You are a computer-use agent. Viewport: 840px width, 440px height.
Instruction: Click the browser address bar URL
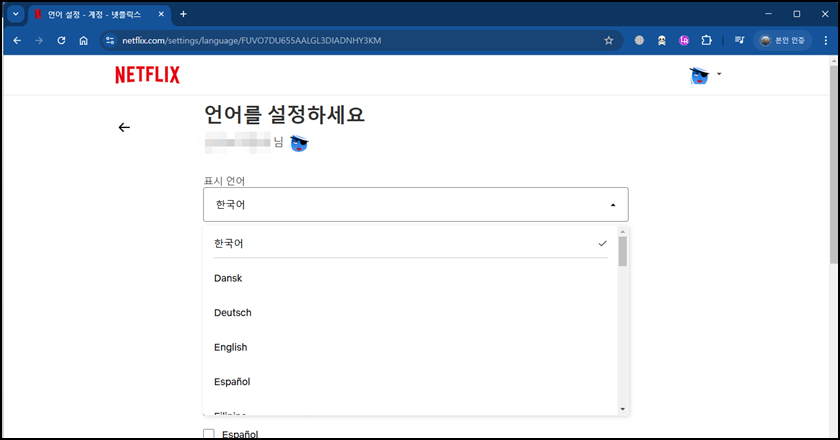point(251,41)
